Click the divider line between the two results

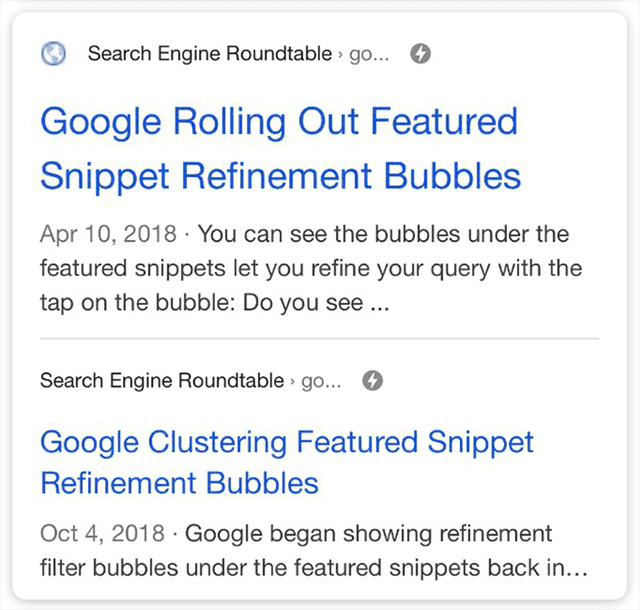tap(319, 339)
